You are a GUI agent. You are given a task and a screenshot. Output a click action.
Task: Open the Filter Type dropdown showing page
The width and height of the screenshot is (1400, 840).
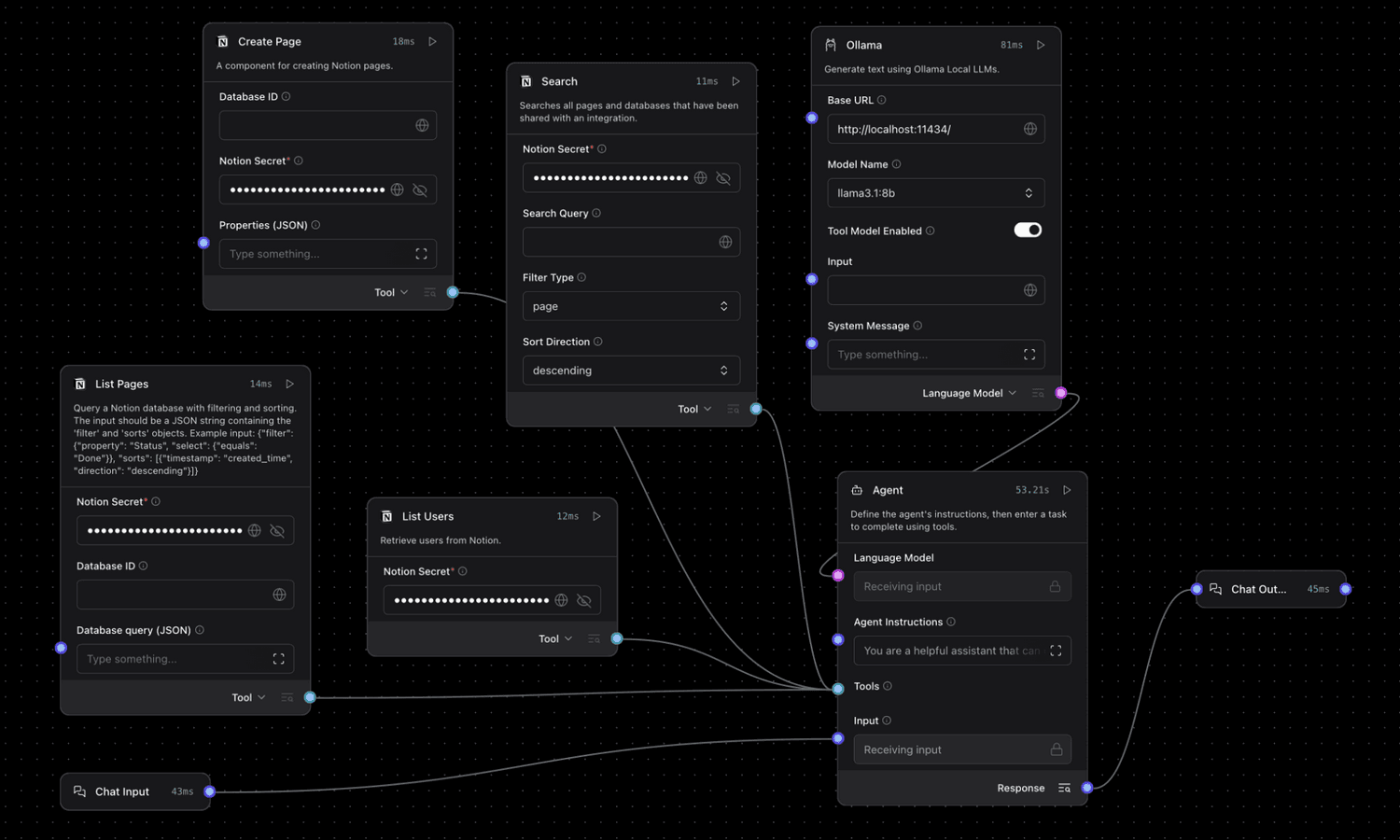pyautogui.click(x=631, y=306)
